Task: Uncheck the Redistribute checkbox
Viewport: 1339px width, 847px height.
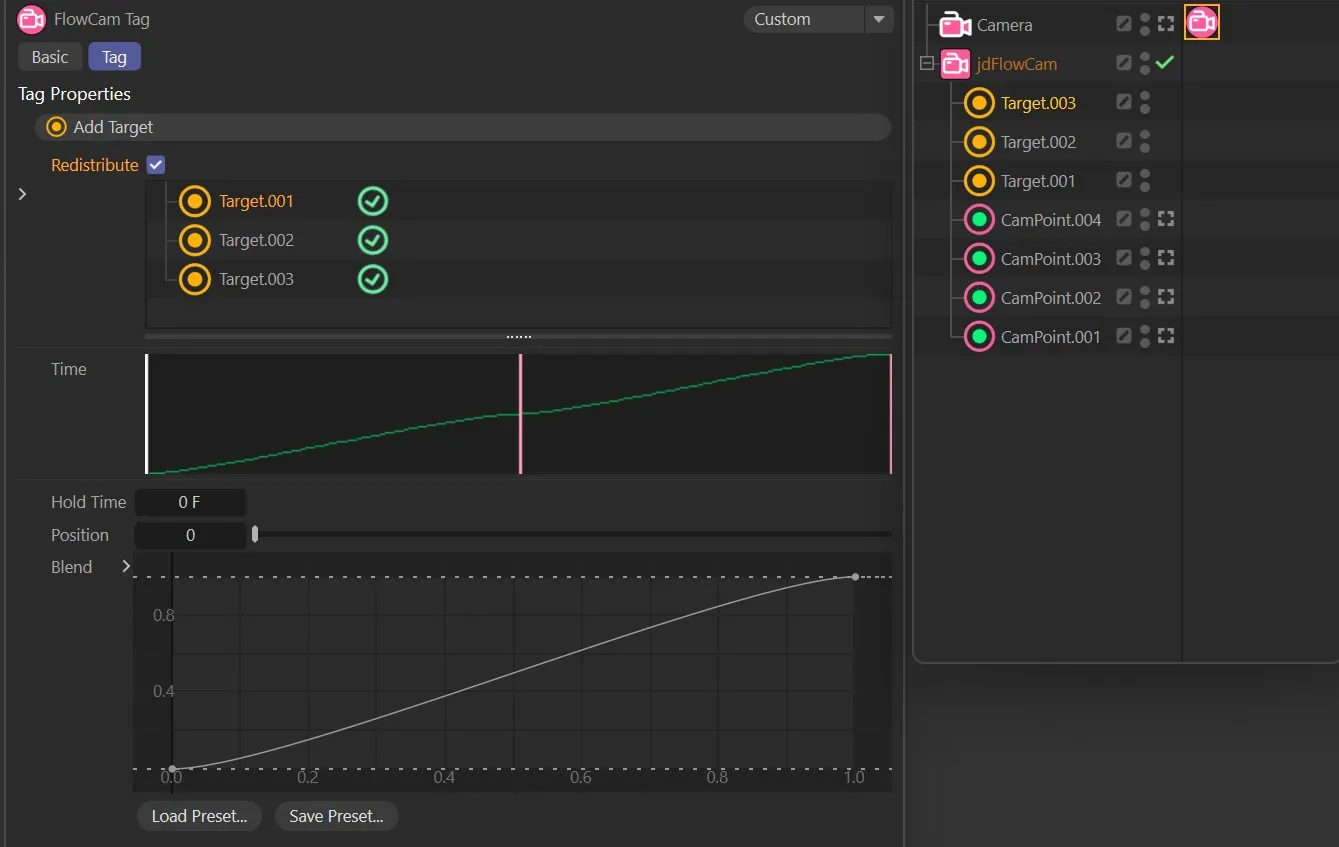Action: tap(155, 164)
